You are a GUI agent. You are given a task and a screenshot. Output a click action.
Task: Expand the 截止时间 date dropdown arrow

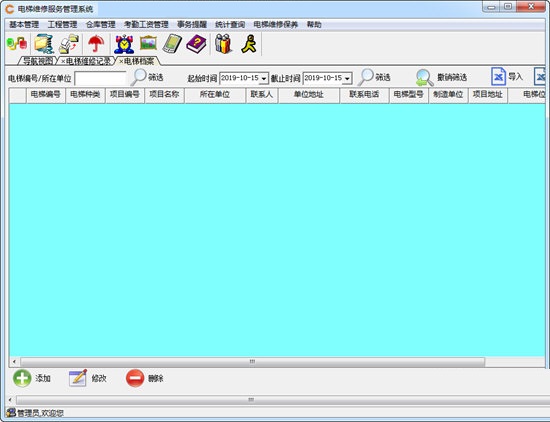347,78
